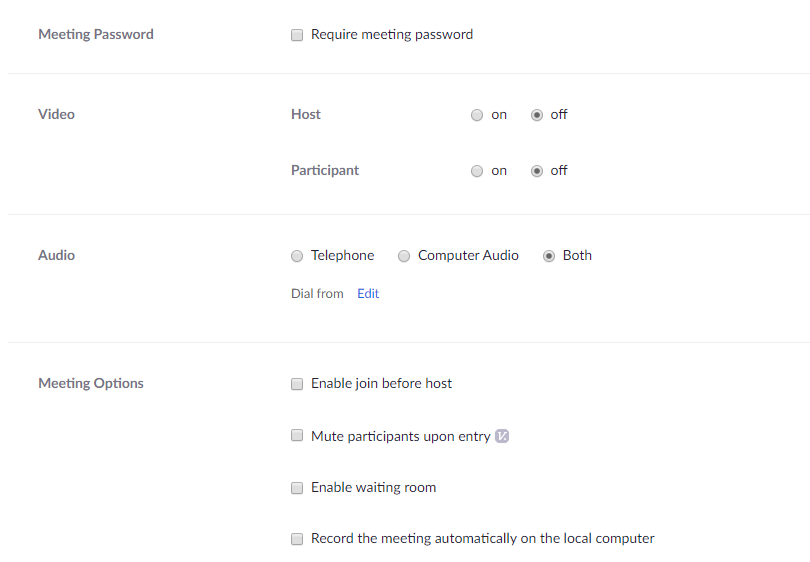
Task: Click the Meeting Password section heading
Action: click(96, 34)
